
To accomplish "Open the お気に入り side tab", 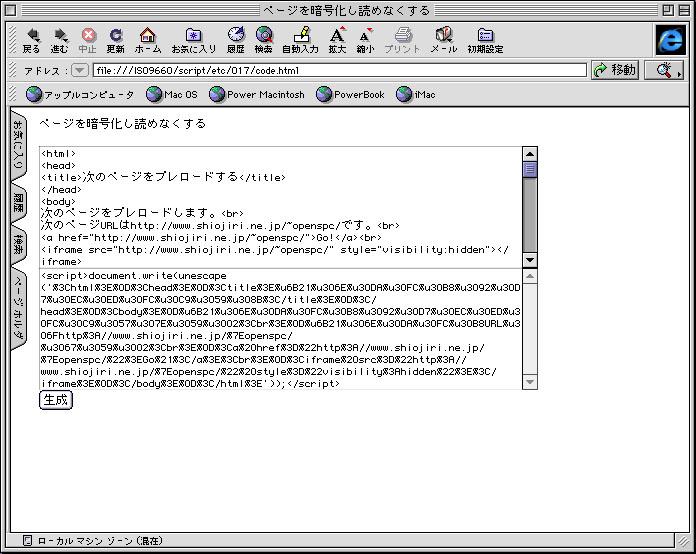I will click(x=18, y=145).
